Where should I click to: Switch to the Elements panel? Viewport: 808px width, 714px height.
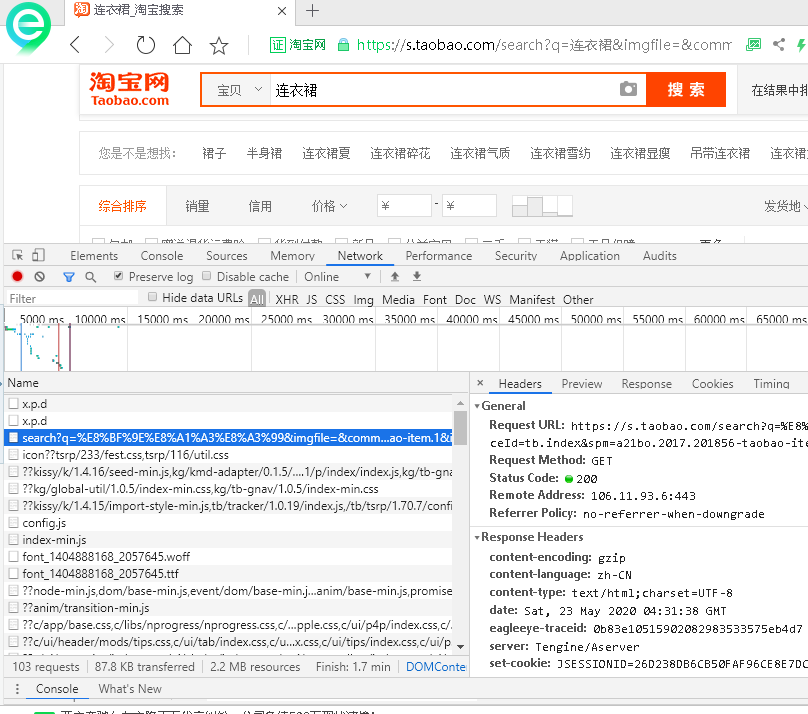pos(94,256)
